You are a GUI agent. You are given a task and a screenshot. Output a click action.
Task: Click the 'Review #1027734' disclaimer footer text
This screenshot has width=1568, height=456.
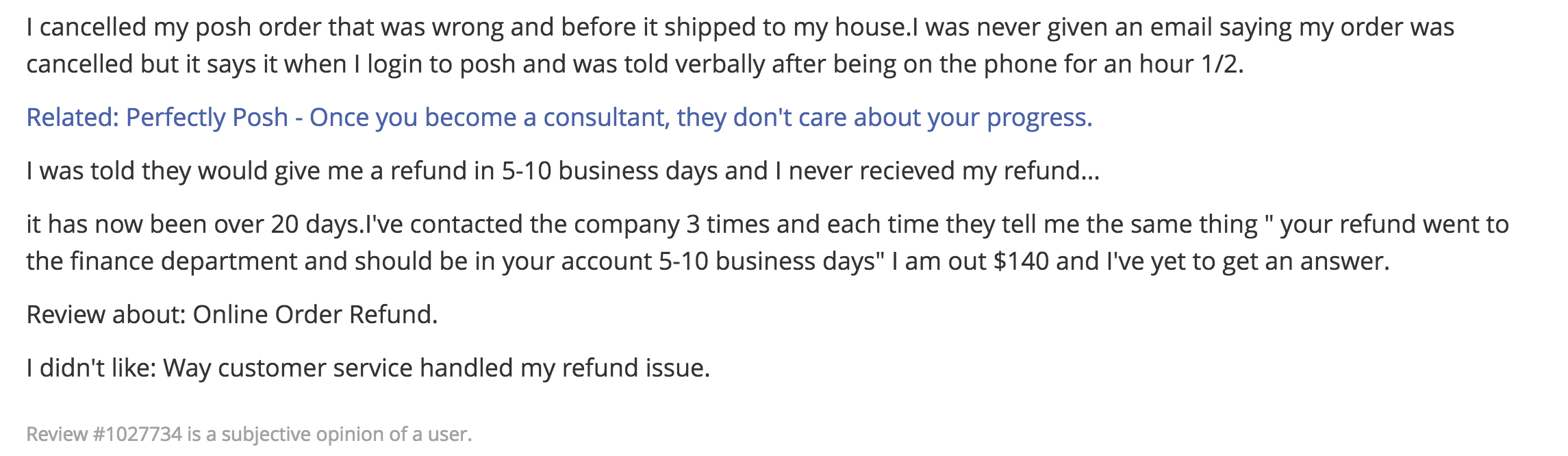(x=249, y=434)
